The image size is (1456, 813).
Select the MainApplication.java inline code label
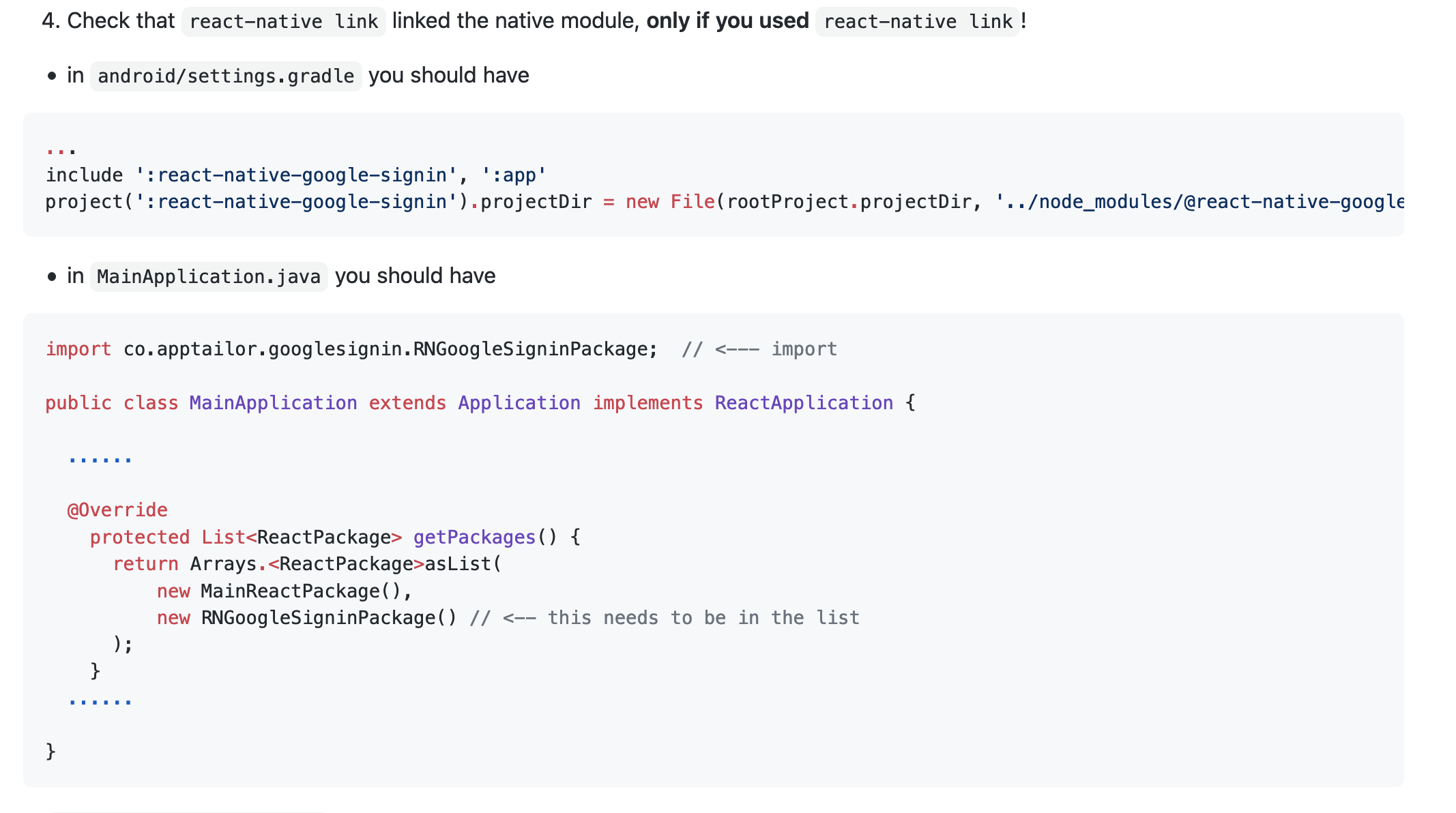[x=208, y=276]
